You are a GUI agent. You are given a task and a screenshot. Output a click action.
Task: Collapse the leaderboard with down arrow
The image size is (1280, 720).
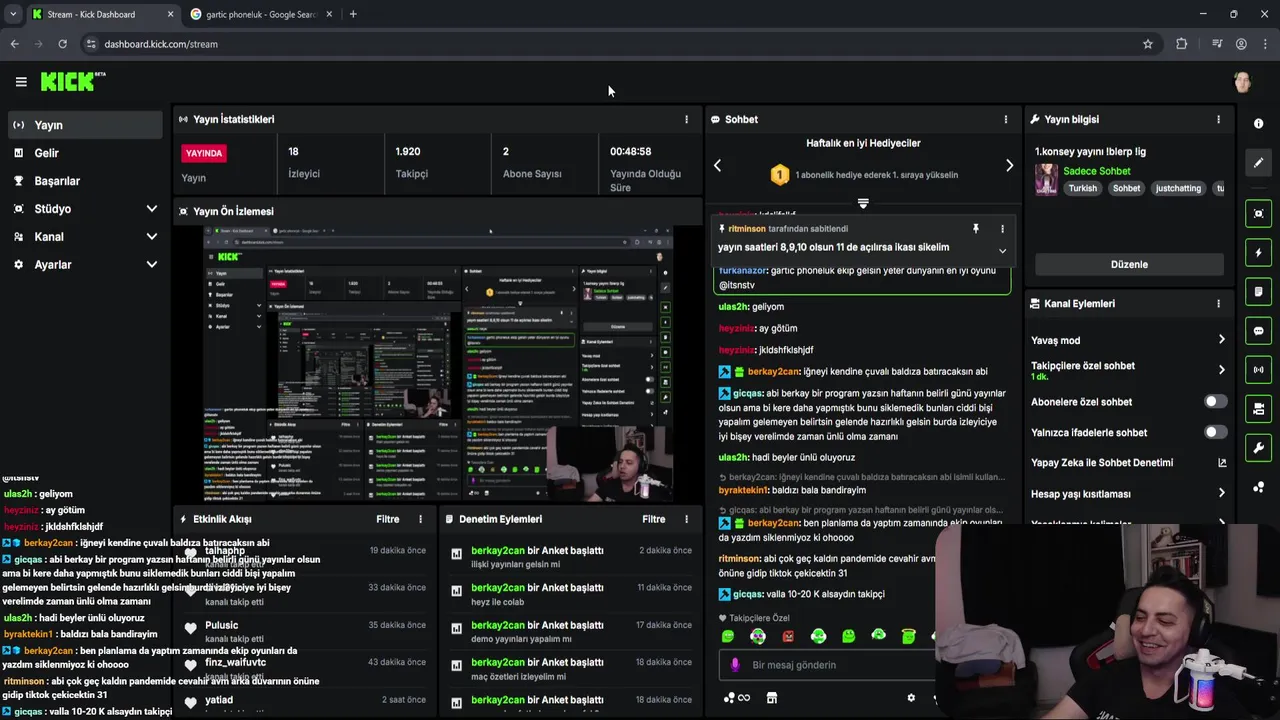pos(863,203)
